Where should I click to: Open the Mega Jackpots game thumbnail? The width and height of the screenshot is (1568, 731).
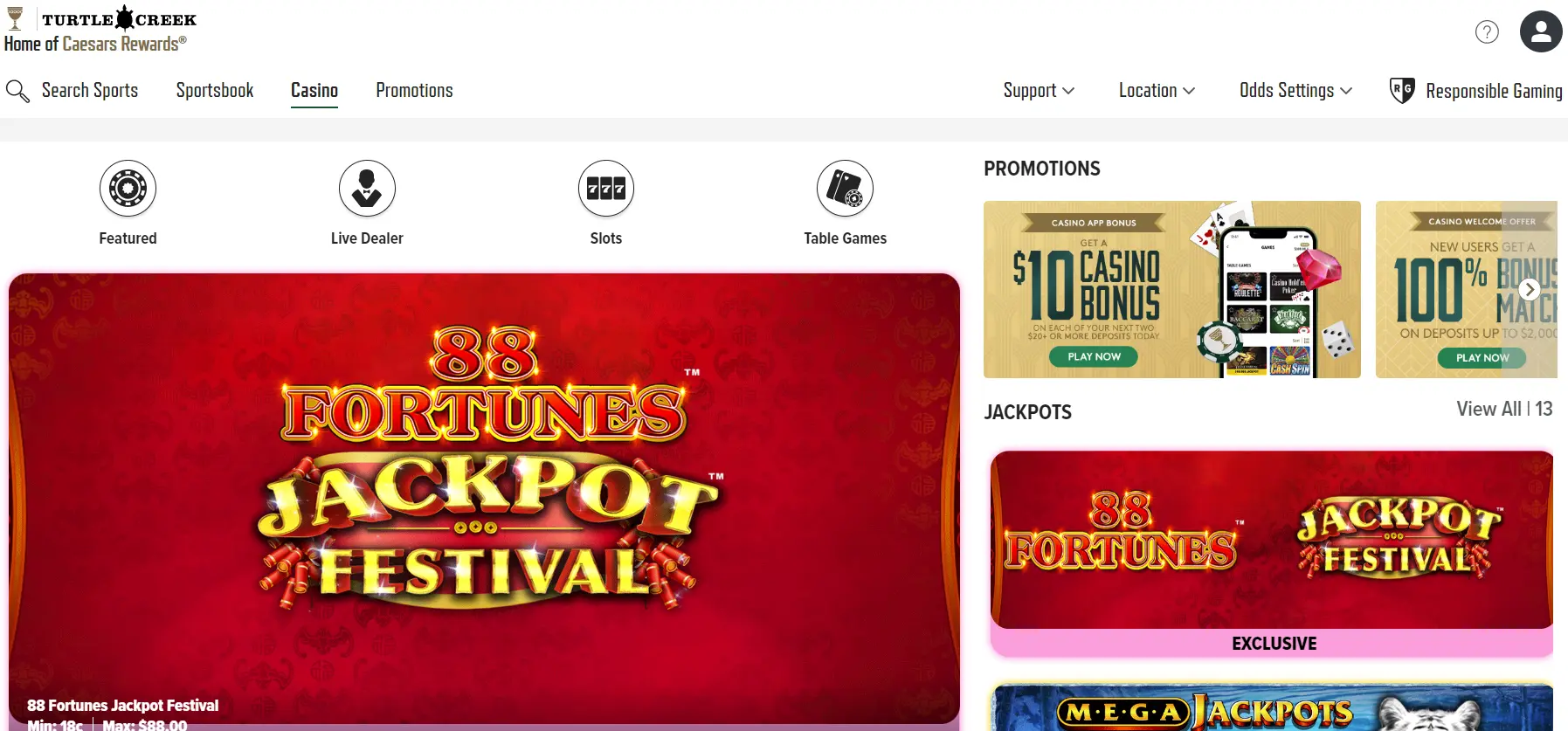coord(1272,707)
